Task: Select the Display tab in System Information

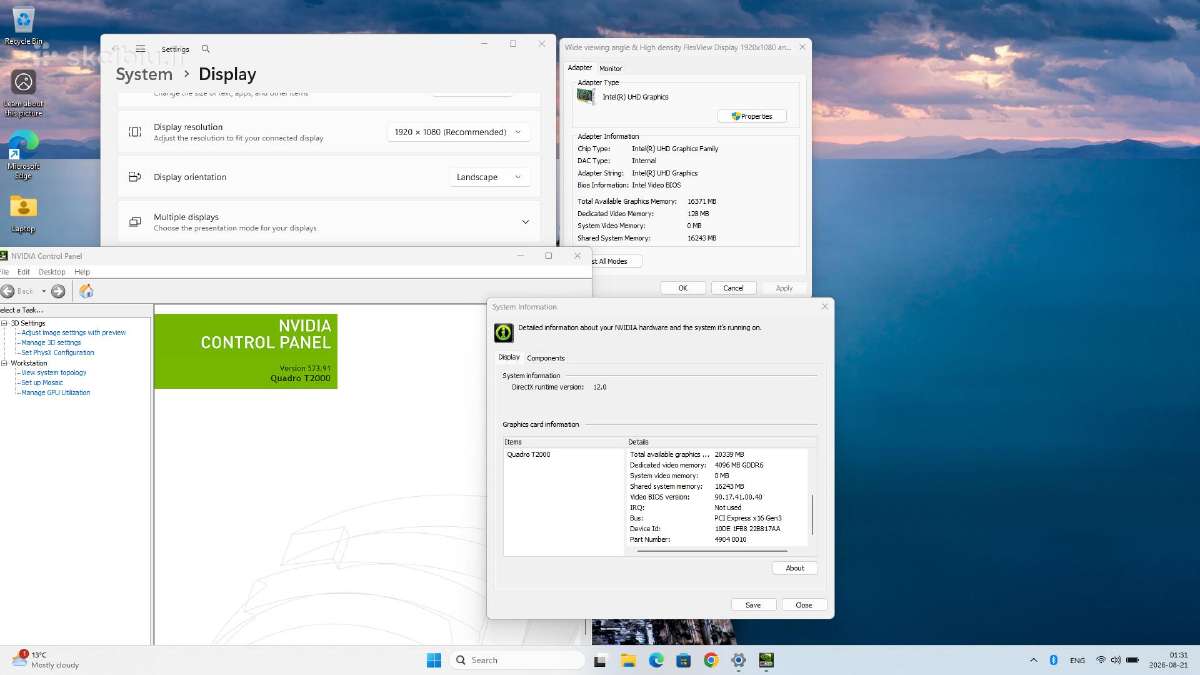Action: (509, 357)
